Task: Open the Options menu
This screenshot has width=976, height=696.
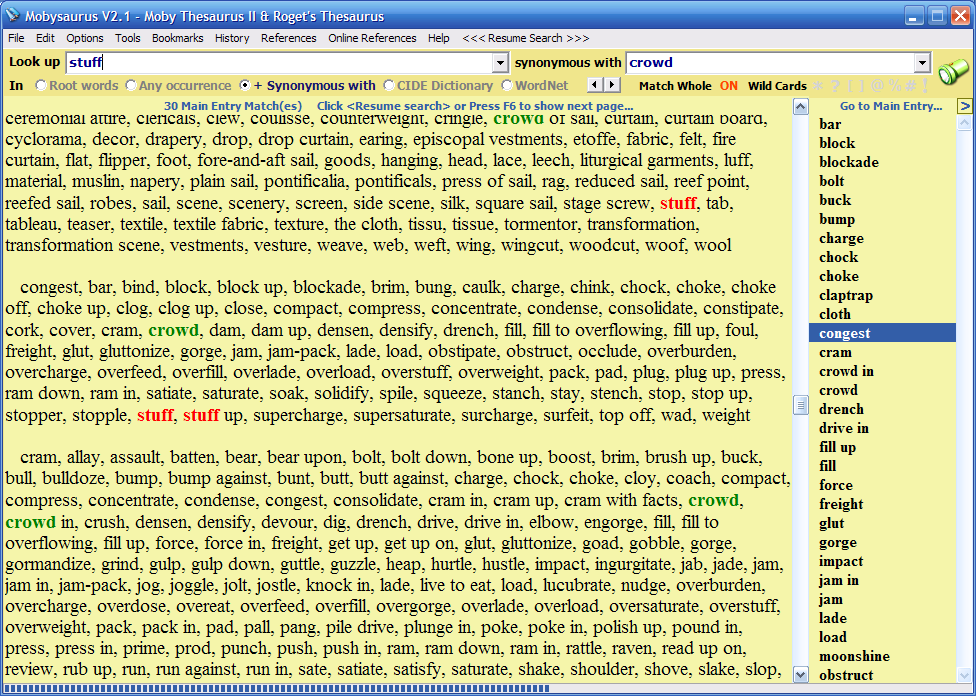Action: (85, 38)
